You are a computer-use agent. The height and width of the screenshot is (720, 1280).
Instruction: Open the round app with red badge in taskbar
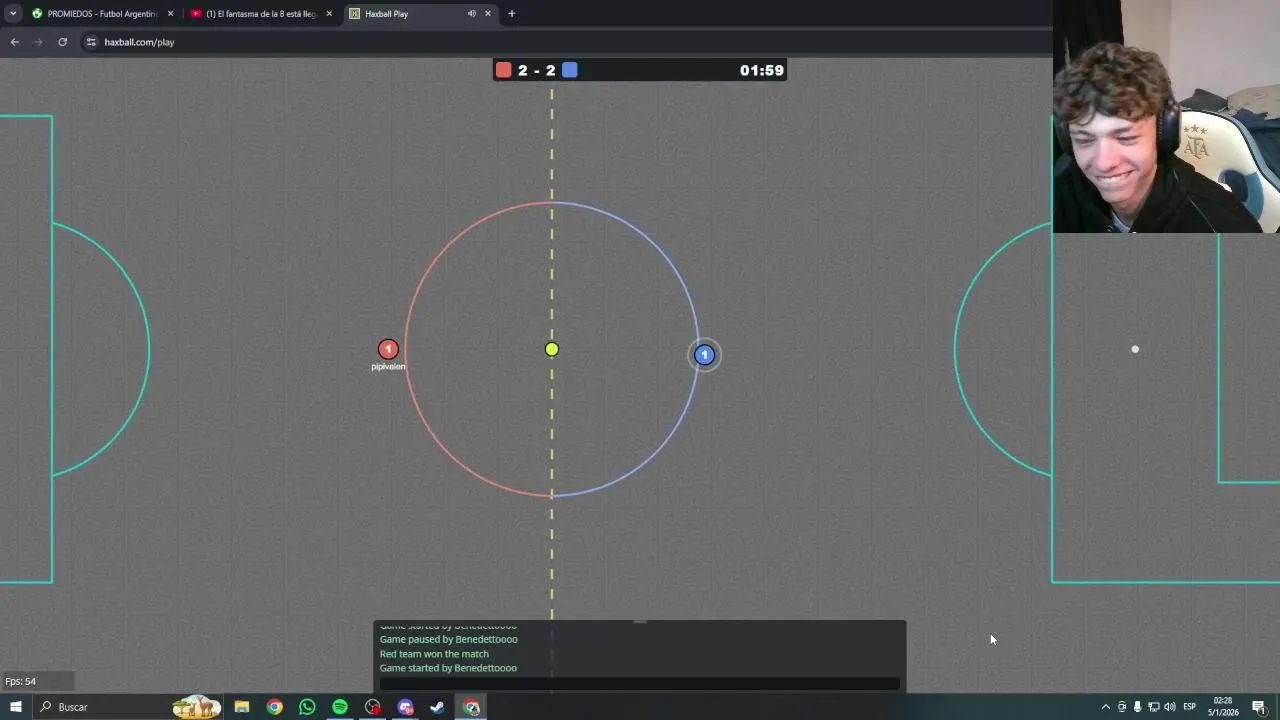coord(373,707)
